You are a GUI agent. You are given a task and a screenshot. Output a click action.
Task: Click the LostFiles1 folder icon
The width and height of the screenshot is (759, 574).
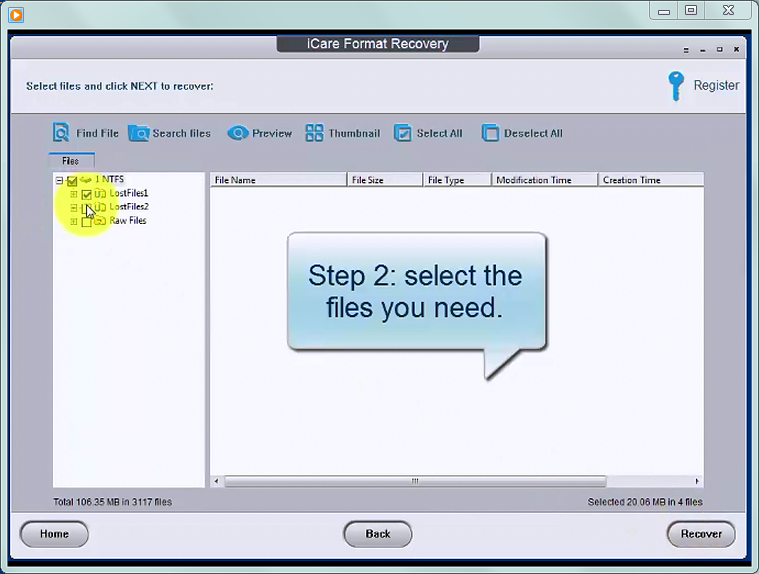tap(100, 194)
